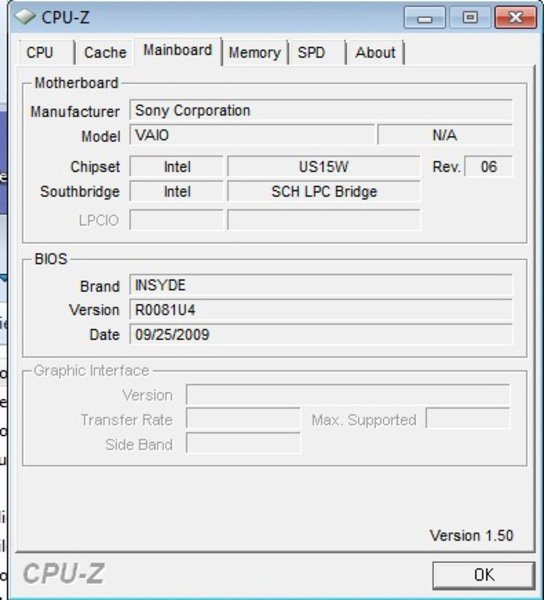544x600 pixels.
Task: Switch to the SPD tab
Action: [x=317, y=52]
